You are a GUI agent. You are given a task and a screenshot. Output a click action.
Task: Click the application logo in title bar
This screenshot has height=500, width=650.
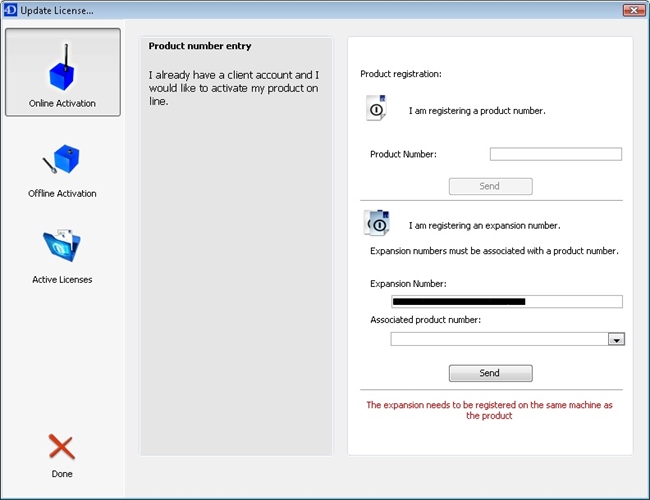(10, 10)
